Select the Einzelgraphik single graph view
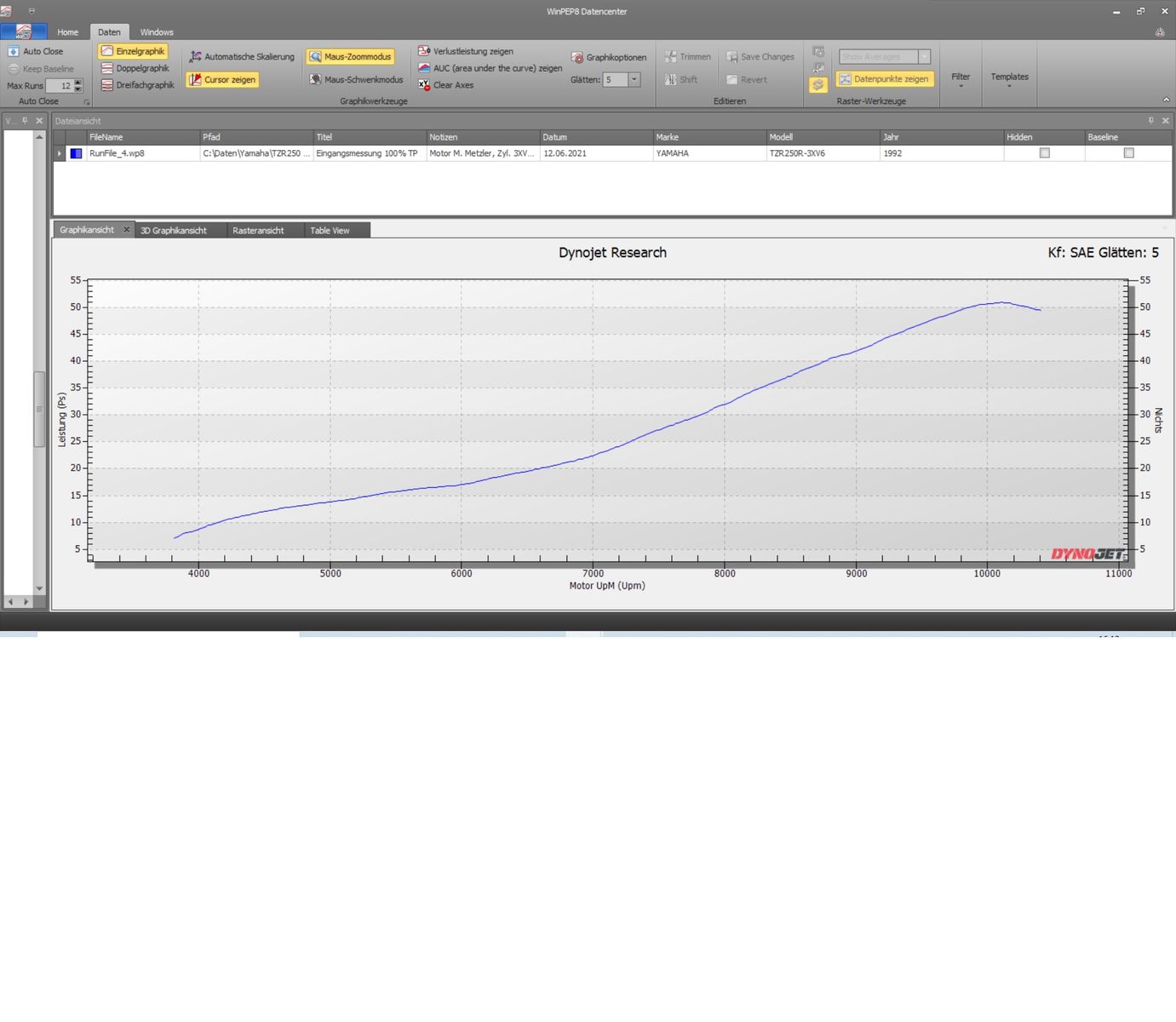The height and width of the screenshot is (1022, 1176). click(133, 51)
